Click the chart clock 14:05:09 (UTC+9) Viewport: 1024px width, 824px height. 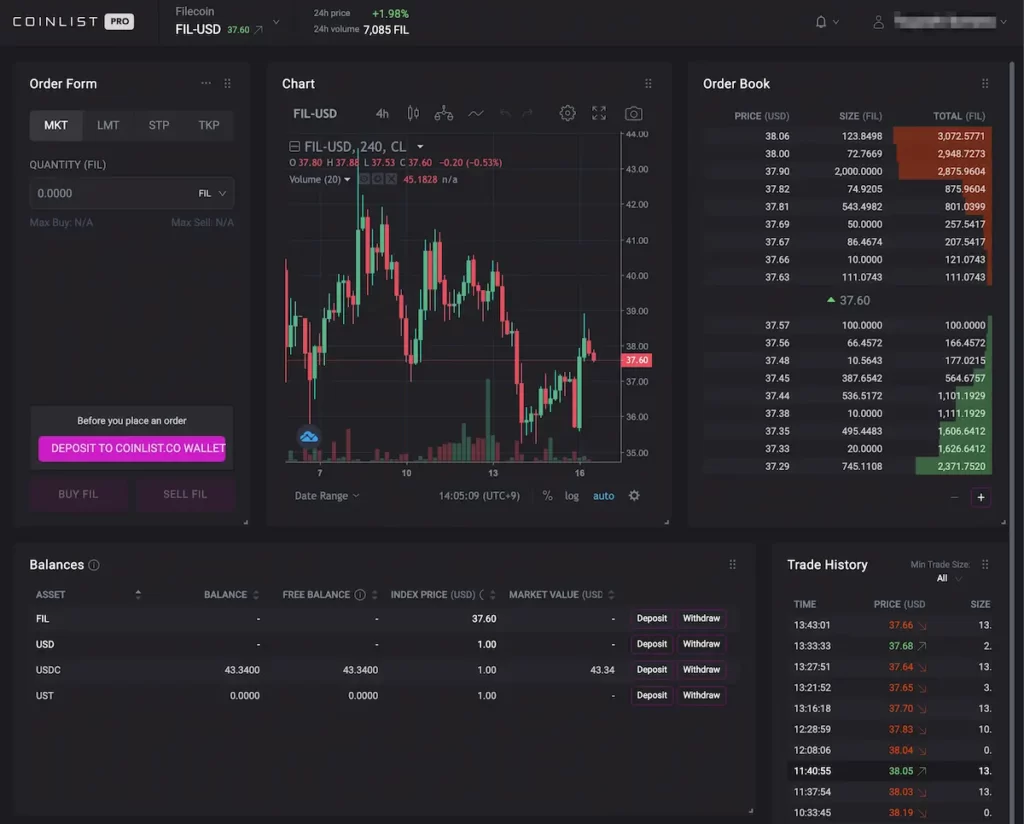coord(479,496)
